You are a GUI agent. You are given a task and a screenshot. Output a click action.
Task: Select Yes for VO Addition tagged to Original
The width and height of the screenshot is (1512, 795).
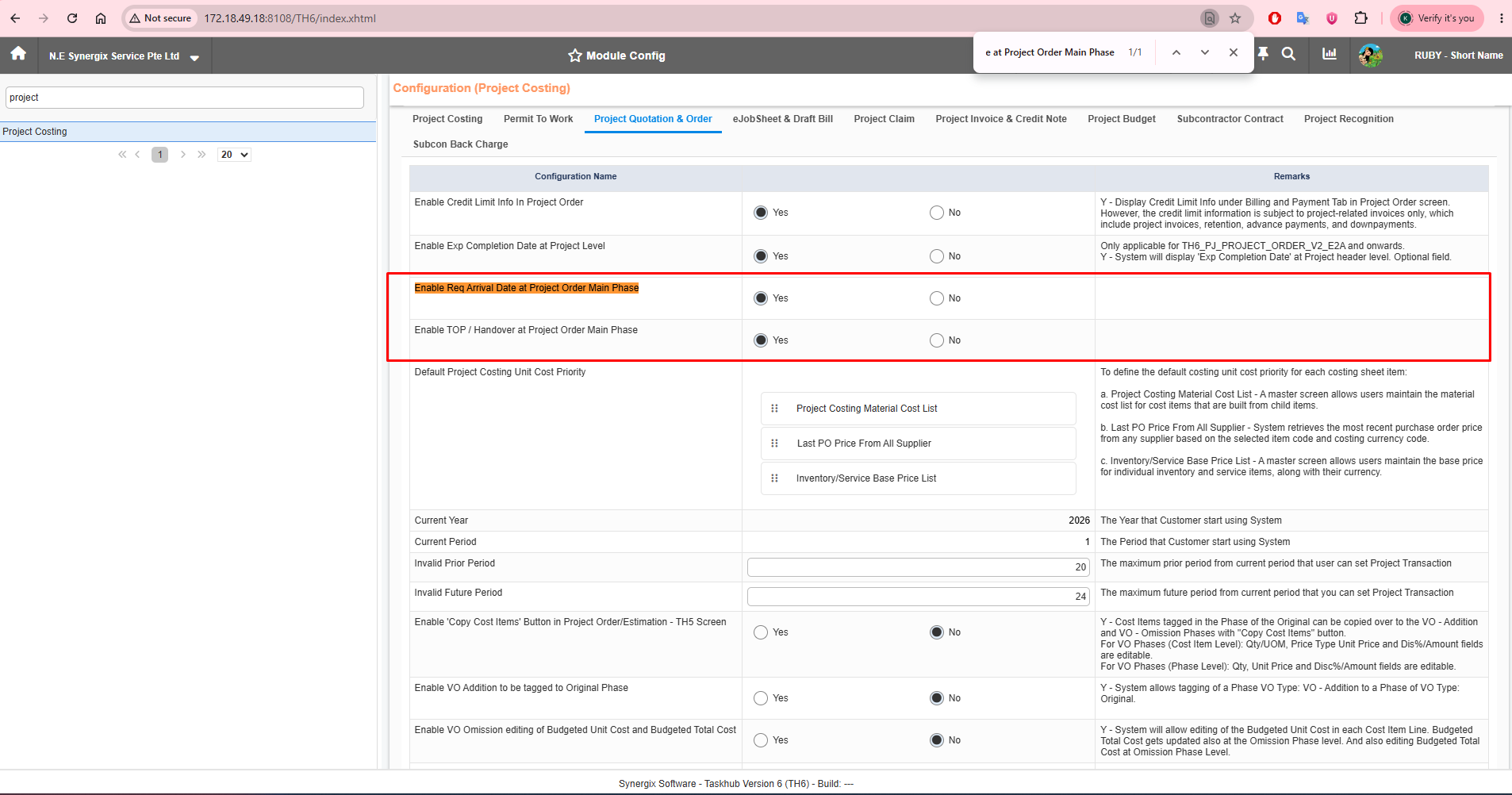[x=761, y=698]
